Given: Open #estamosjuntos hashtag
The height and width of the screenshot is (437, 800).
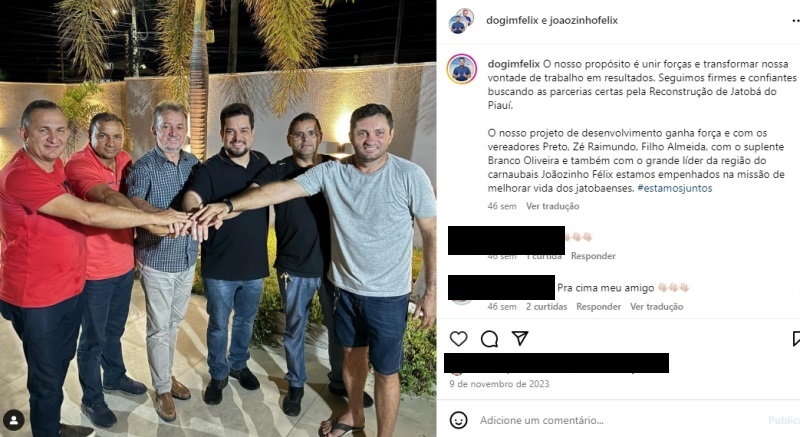Looking at the screenshot, I should point(674,188).
